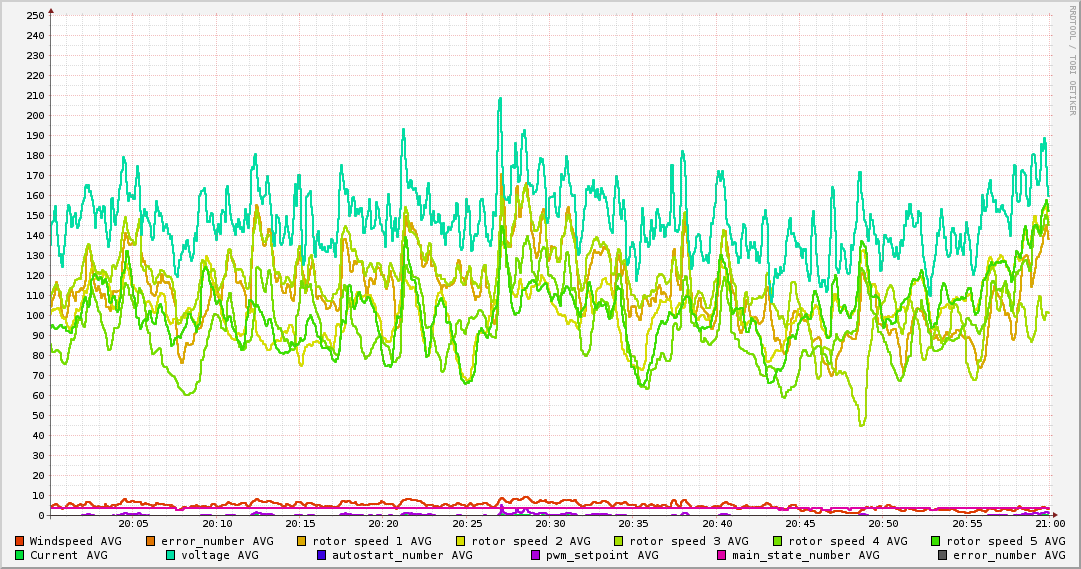Click the y-axis value 230
The image size is (1081, 569).
click(34, 55)
